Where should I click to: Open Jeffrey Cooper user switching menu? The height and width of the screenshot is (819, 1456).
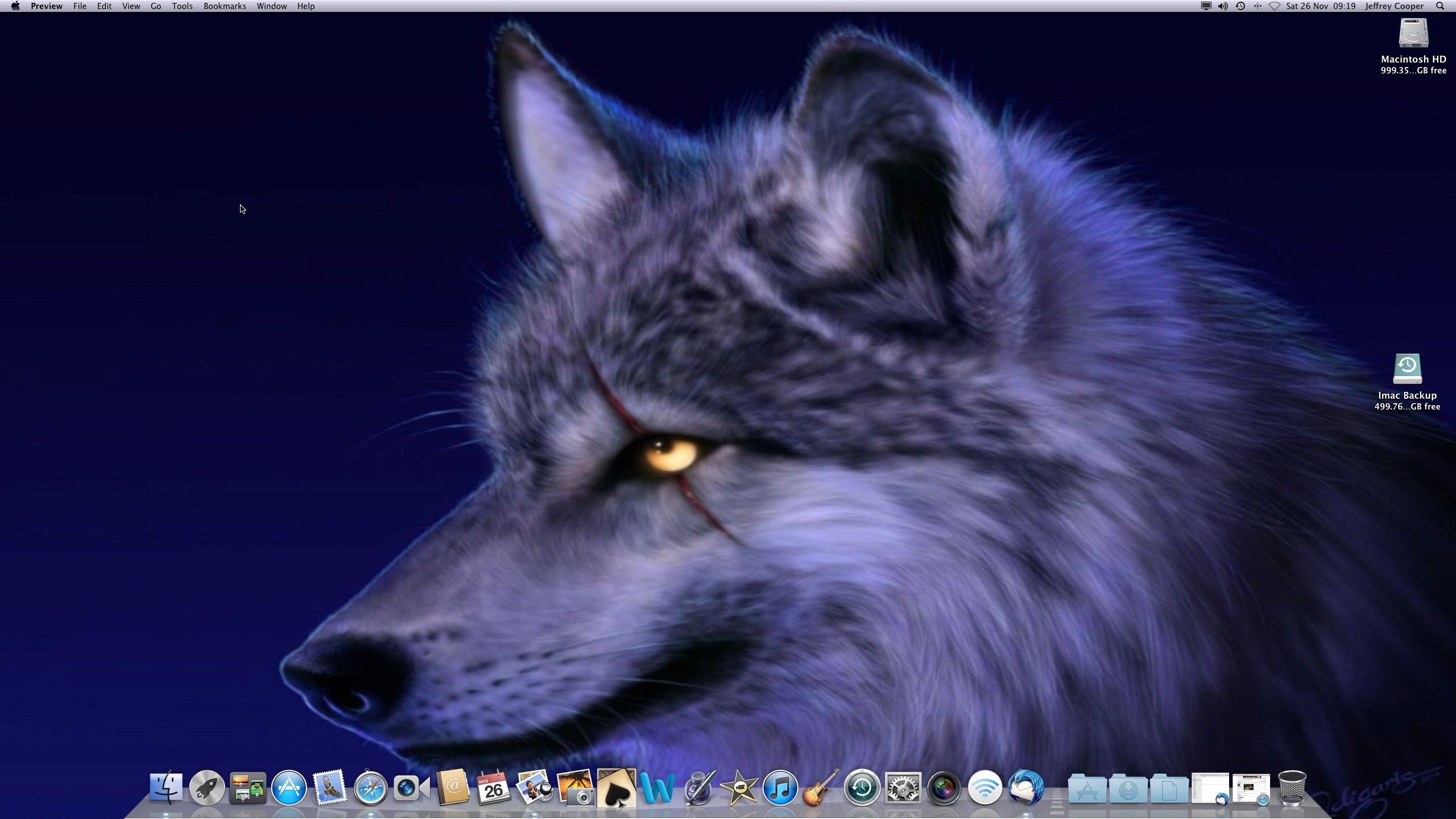coord(1394,6)
